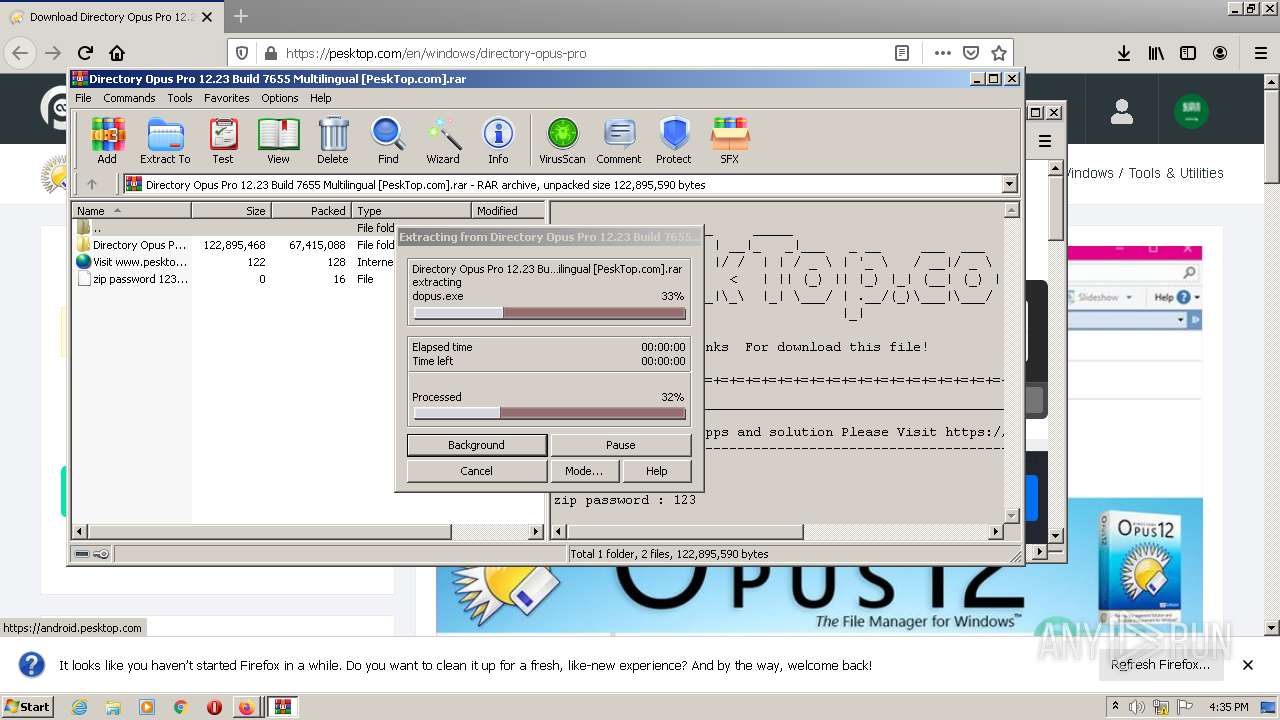The height and width of the screenshot is (720, 1280).
Task: Toggle Firefox sidebar view icon
Action: (1188, 53)
